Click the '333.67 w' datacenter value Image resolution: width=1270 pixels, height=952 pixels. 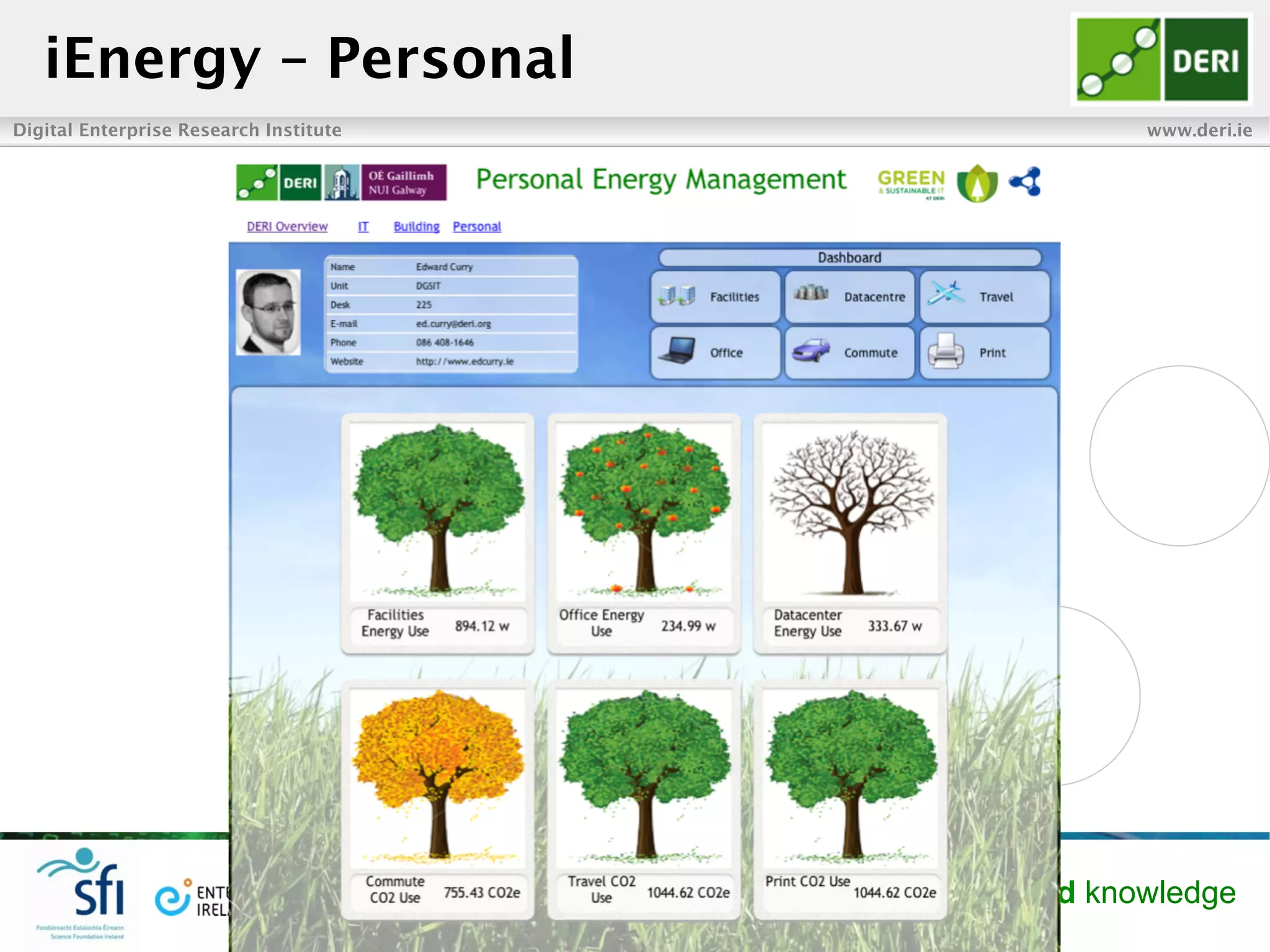[x=894, y=626]
